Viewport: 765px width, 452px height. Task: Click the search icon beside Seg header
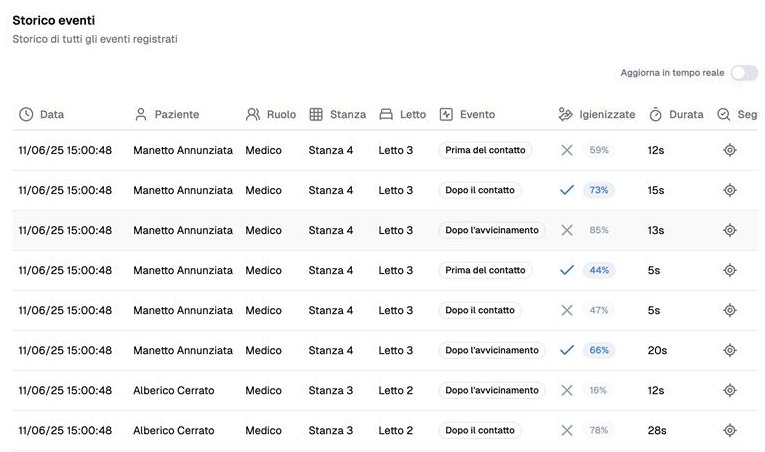pos(724,114)
